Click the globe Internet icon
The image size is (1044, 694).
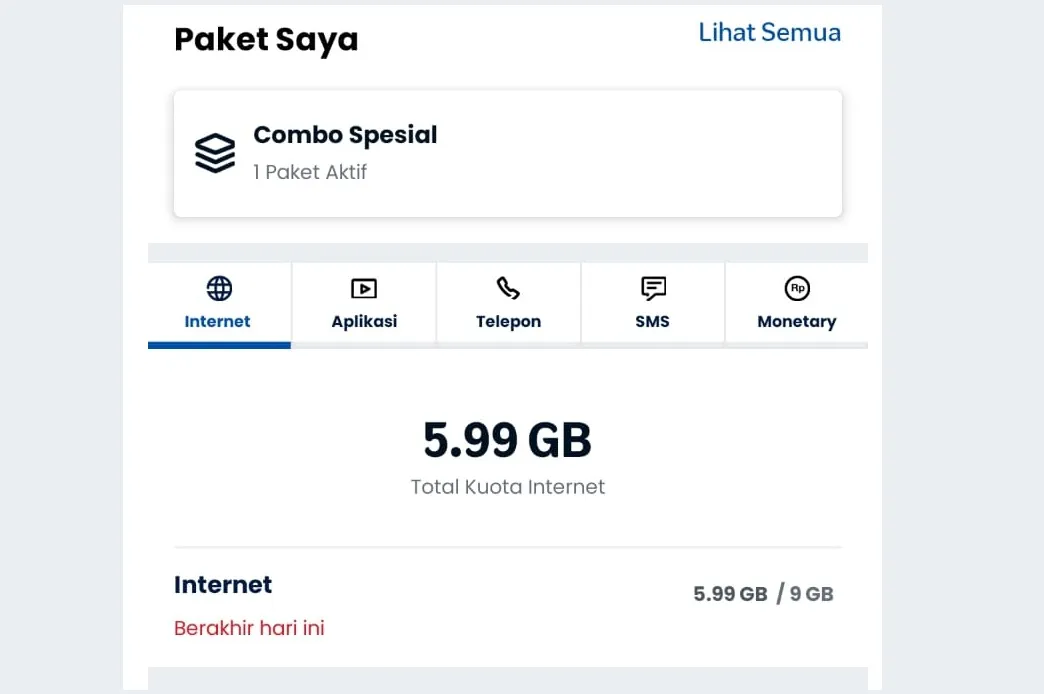219,288
